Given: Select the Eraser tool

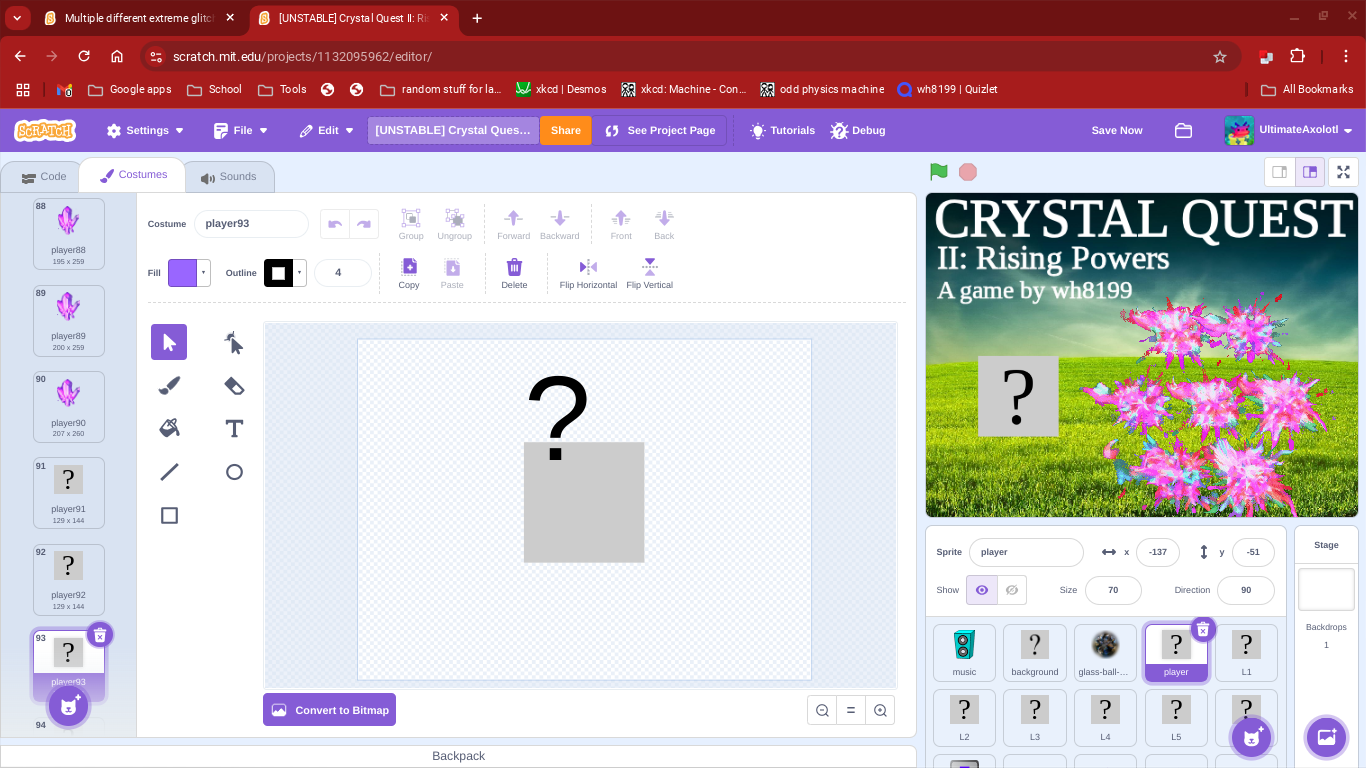Looking at the screenshot, I should pos(234,385).
